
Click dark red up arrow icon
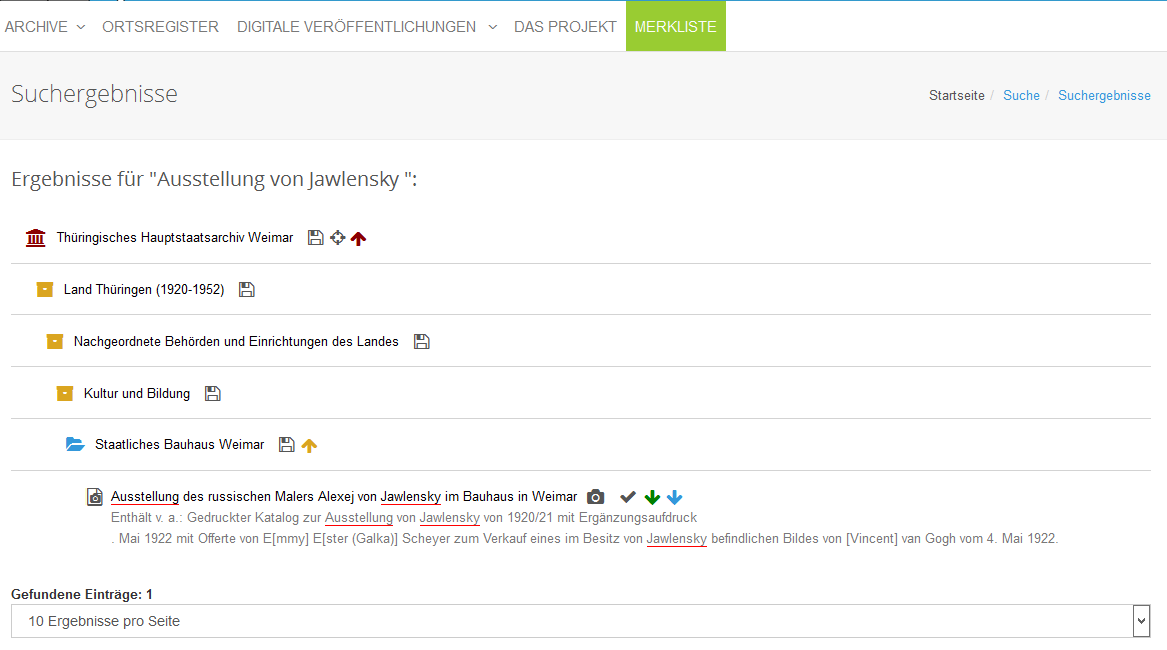click(359, 238)
